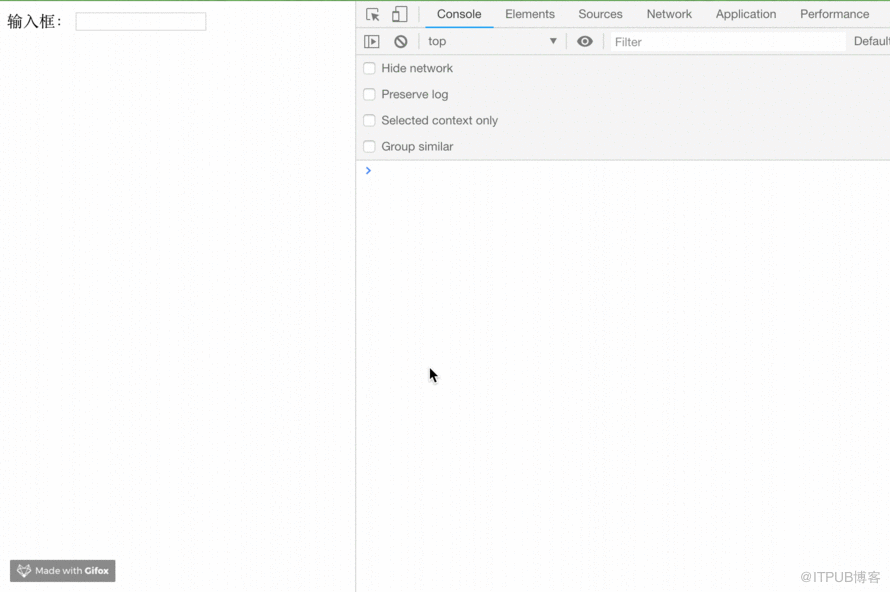
Task: Expand the Default levels dropdown
Action: coord(871,41)
